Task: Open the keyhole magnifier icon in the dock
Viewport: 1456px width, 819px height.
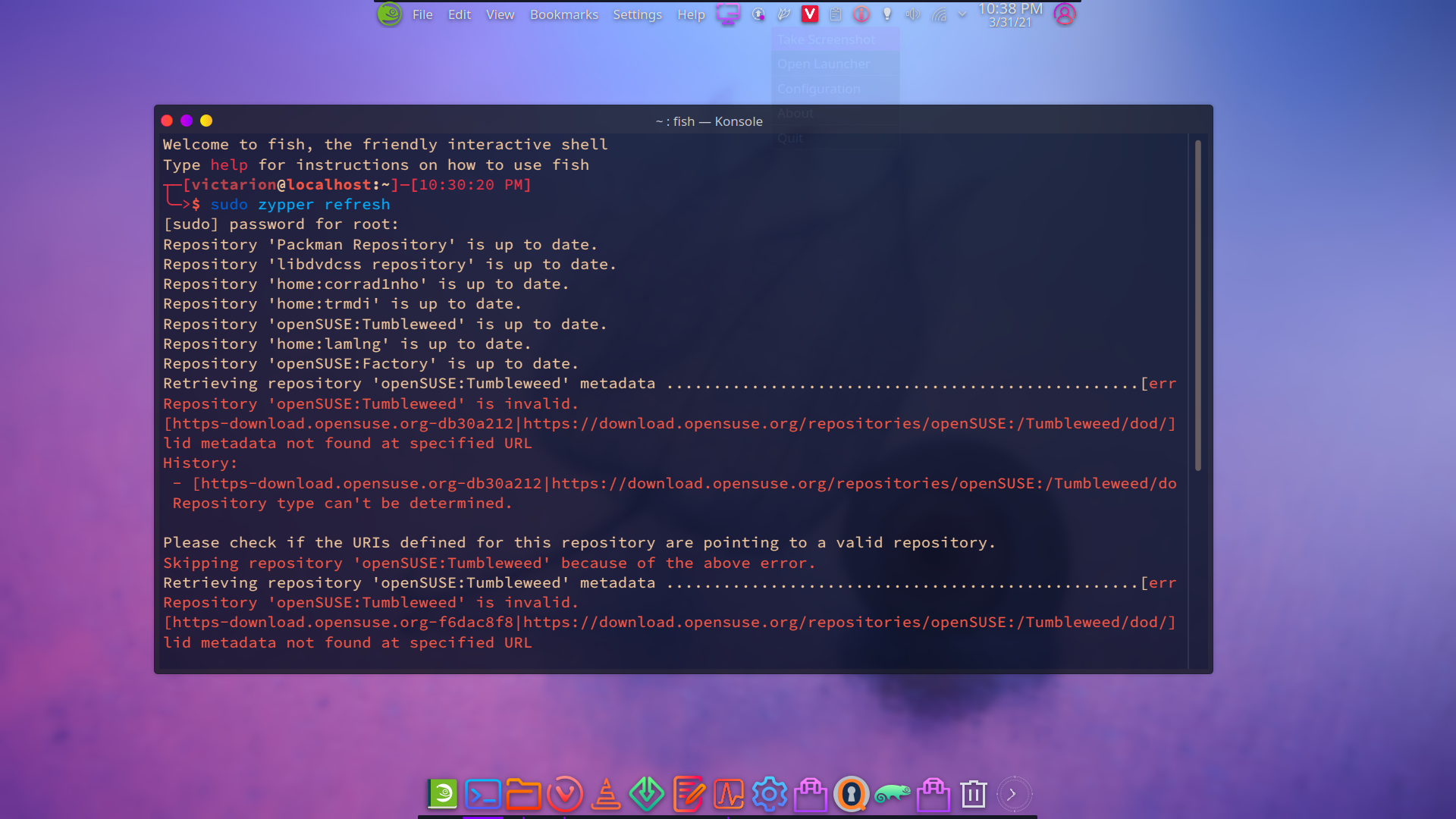Action: [x=852, y=794]
